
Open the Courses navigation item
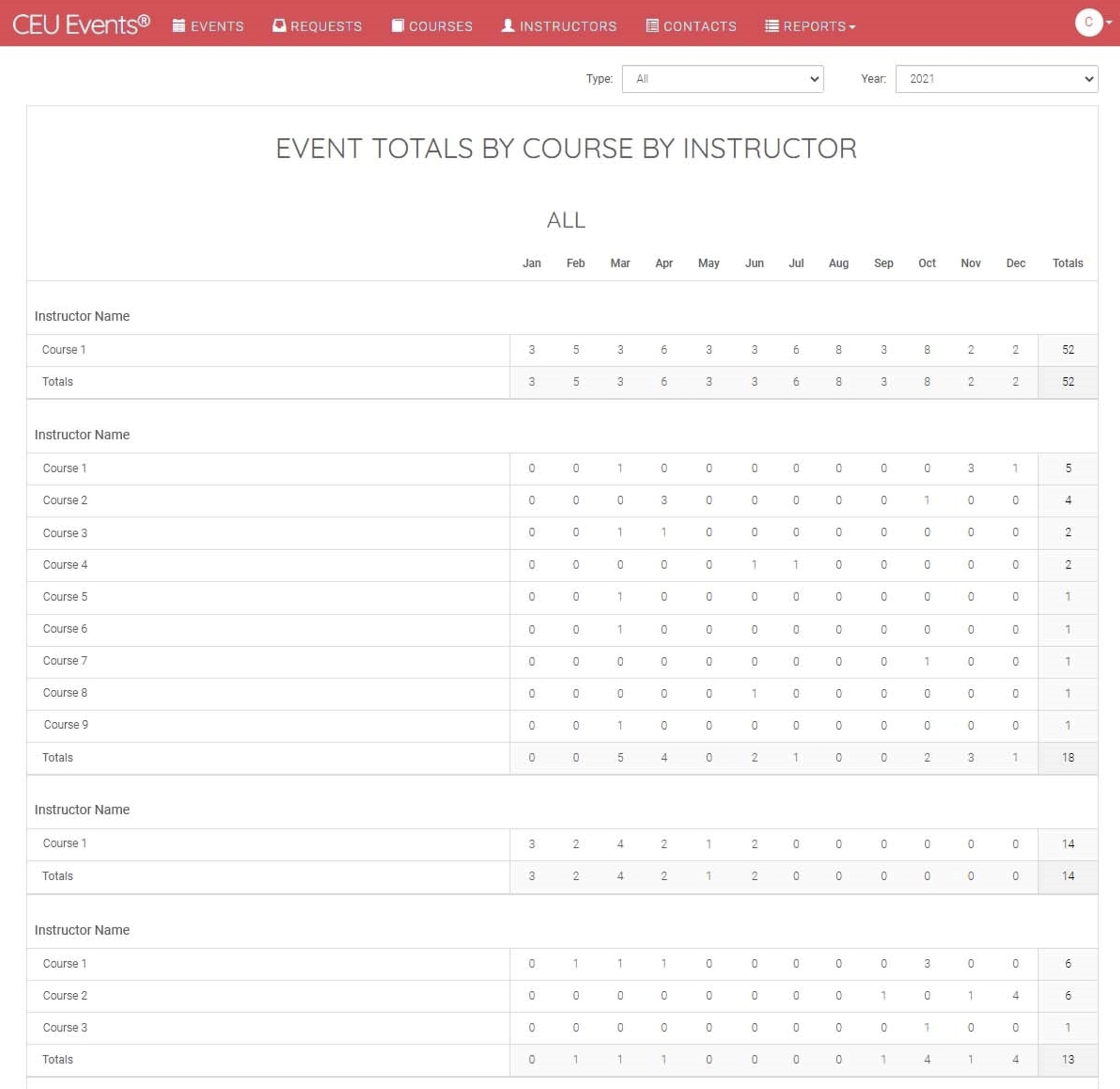tap(440, 27)
